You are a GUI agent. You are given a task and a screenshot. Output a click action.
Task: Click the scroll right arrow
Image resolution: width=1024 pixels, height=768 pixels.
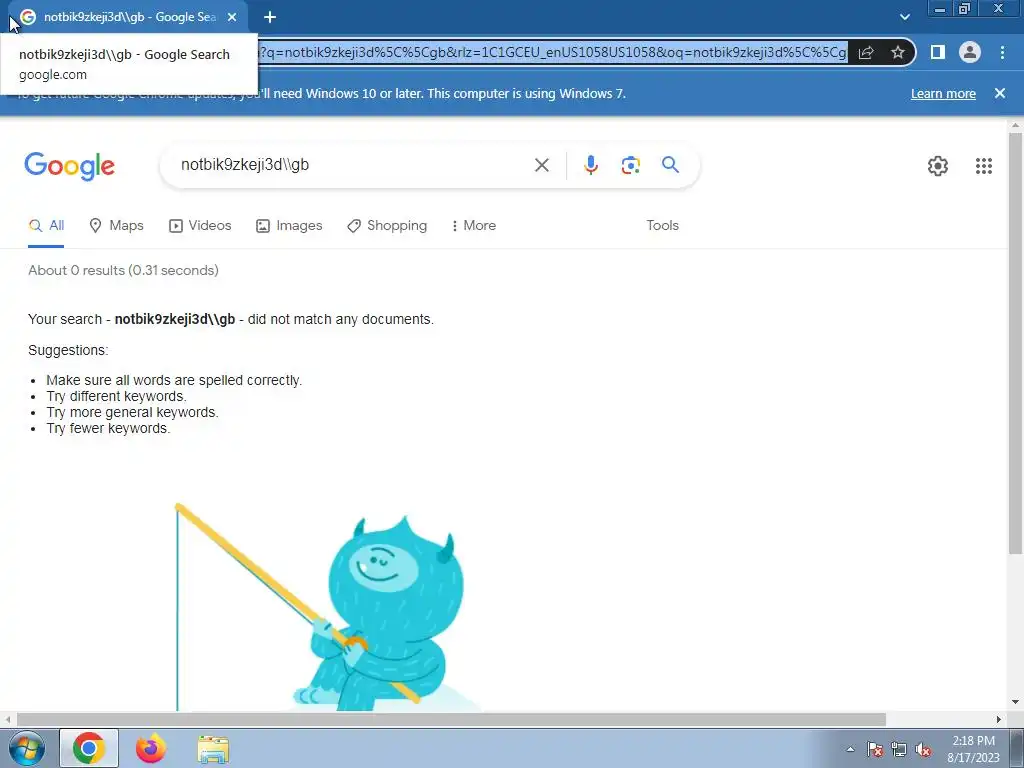click(998, 719)
